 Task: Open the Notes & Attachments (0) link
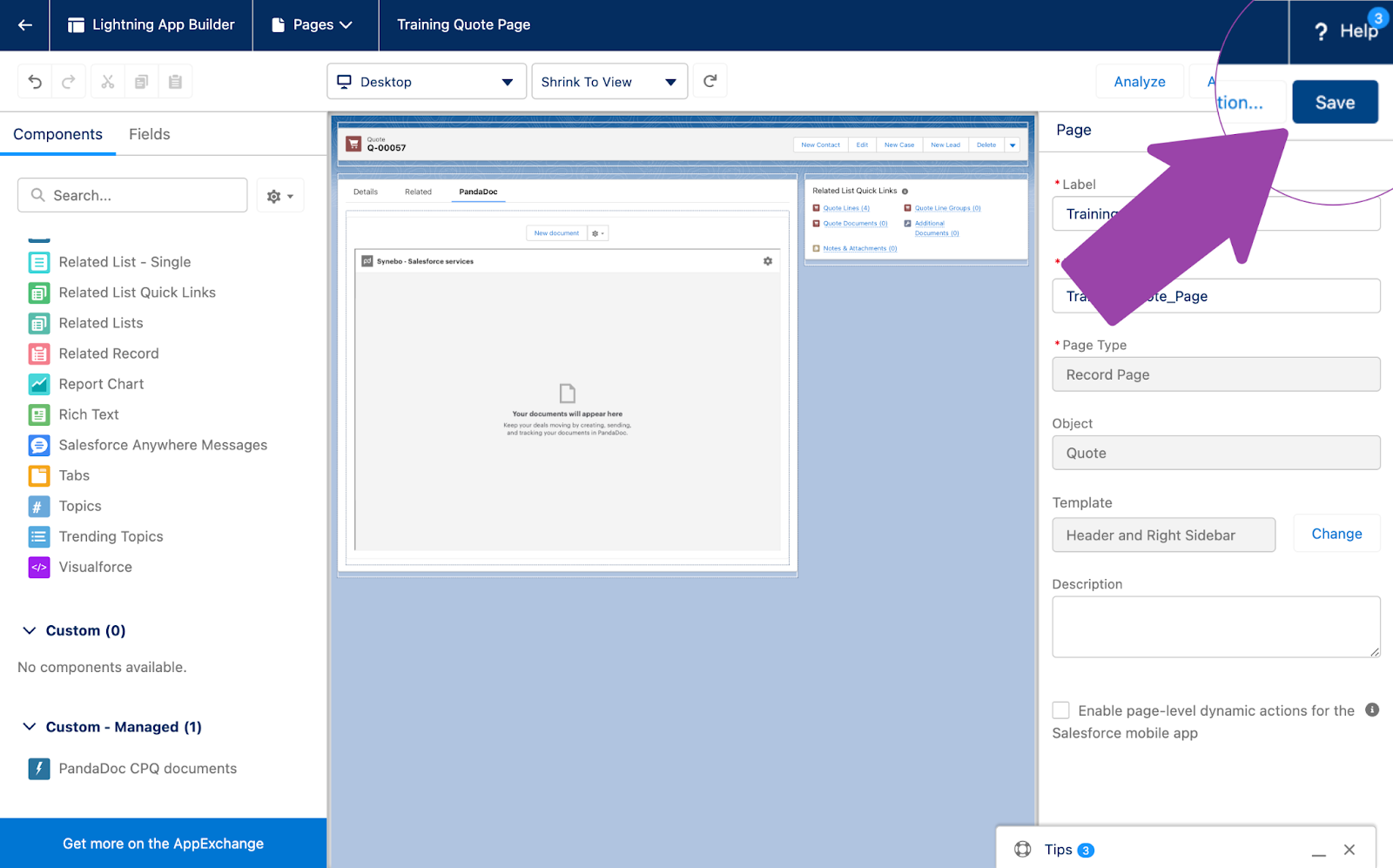point(860,248)
